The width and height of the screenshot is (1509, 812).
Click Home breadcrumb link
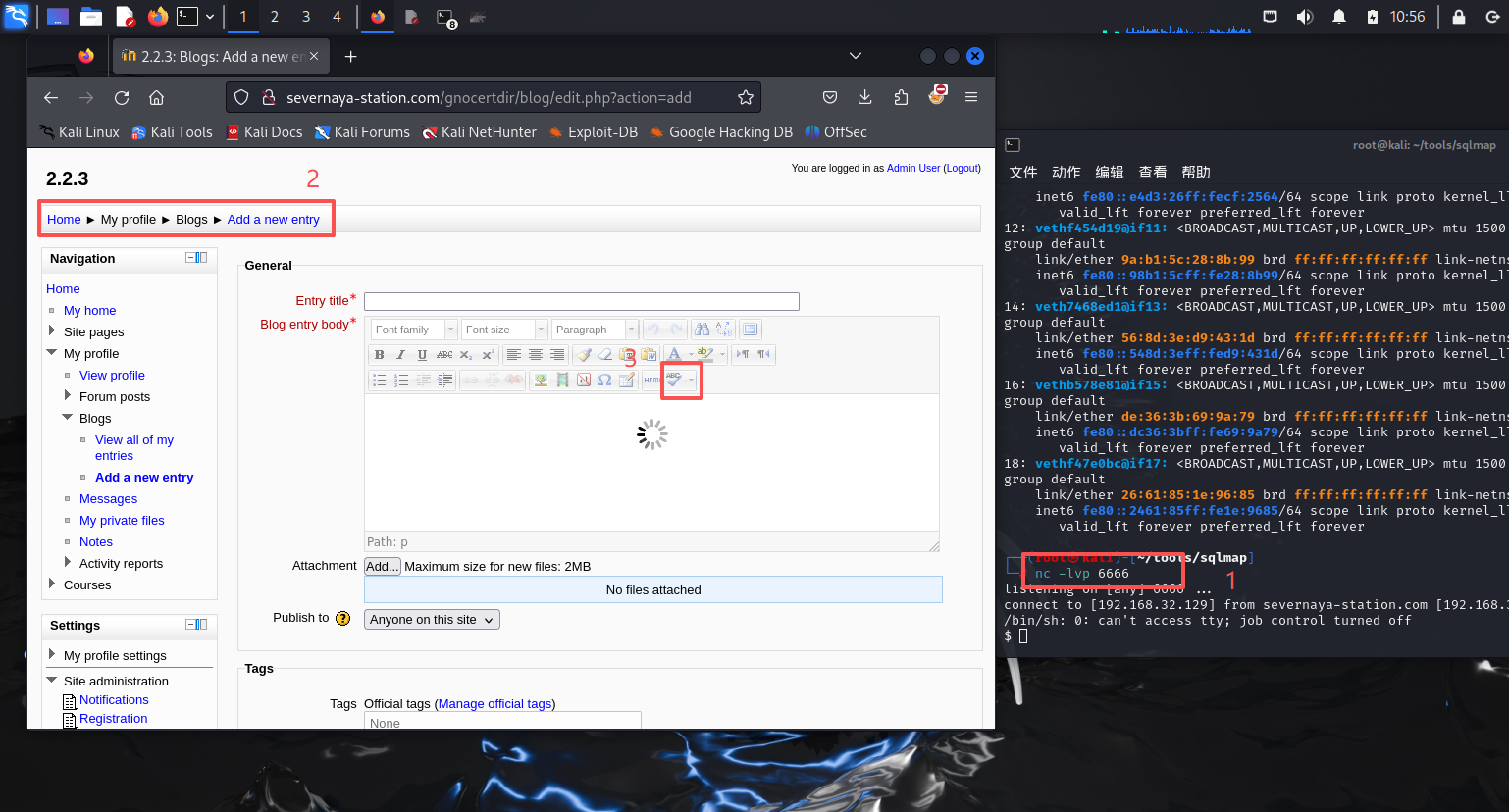pyautogui.click(x=64, y=220)
